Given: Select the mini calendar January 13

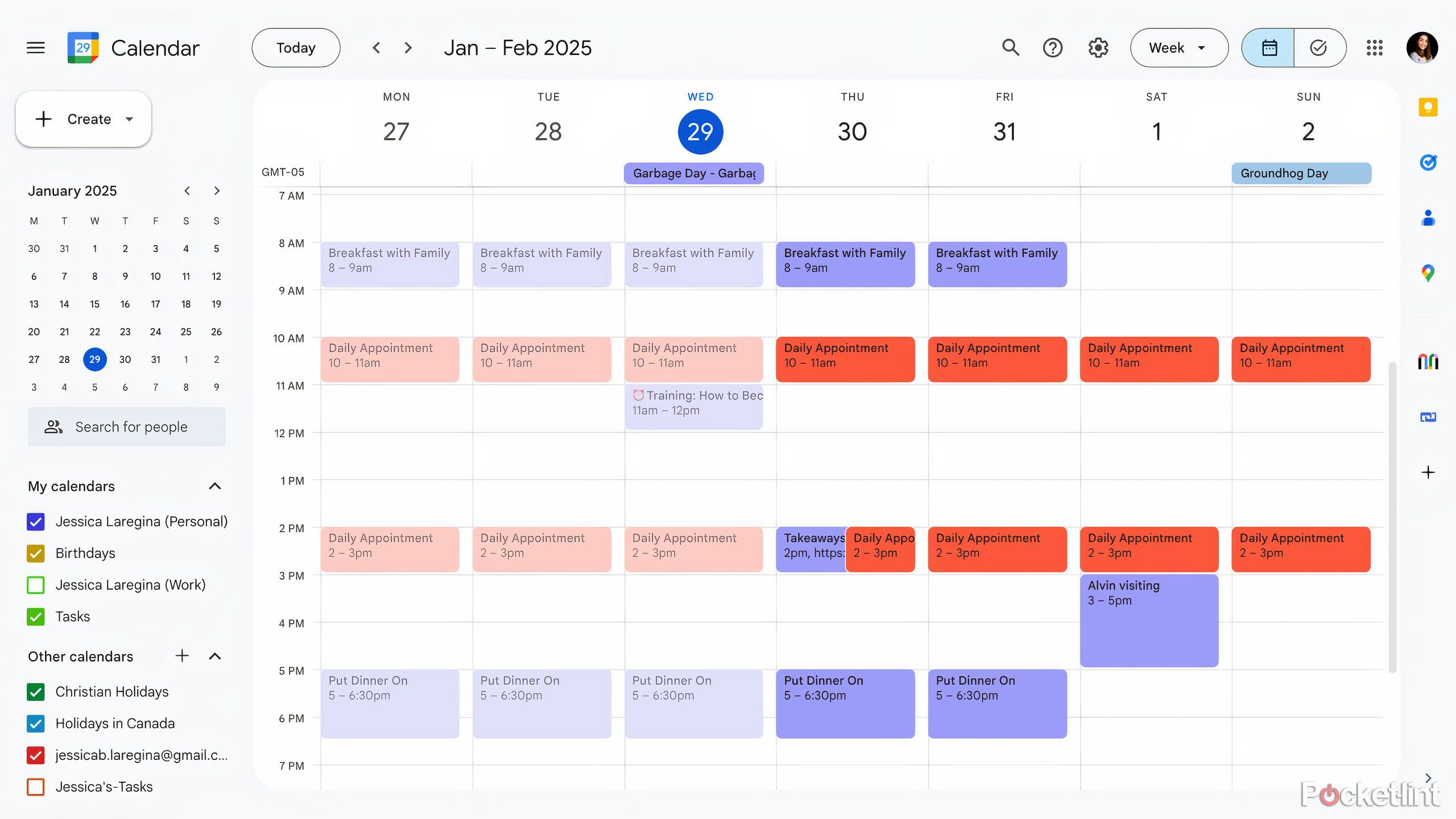Looking at the screenshot, I should pos(33,304).
